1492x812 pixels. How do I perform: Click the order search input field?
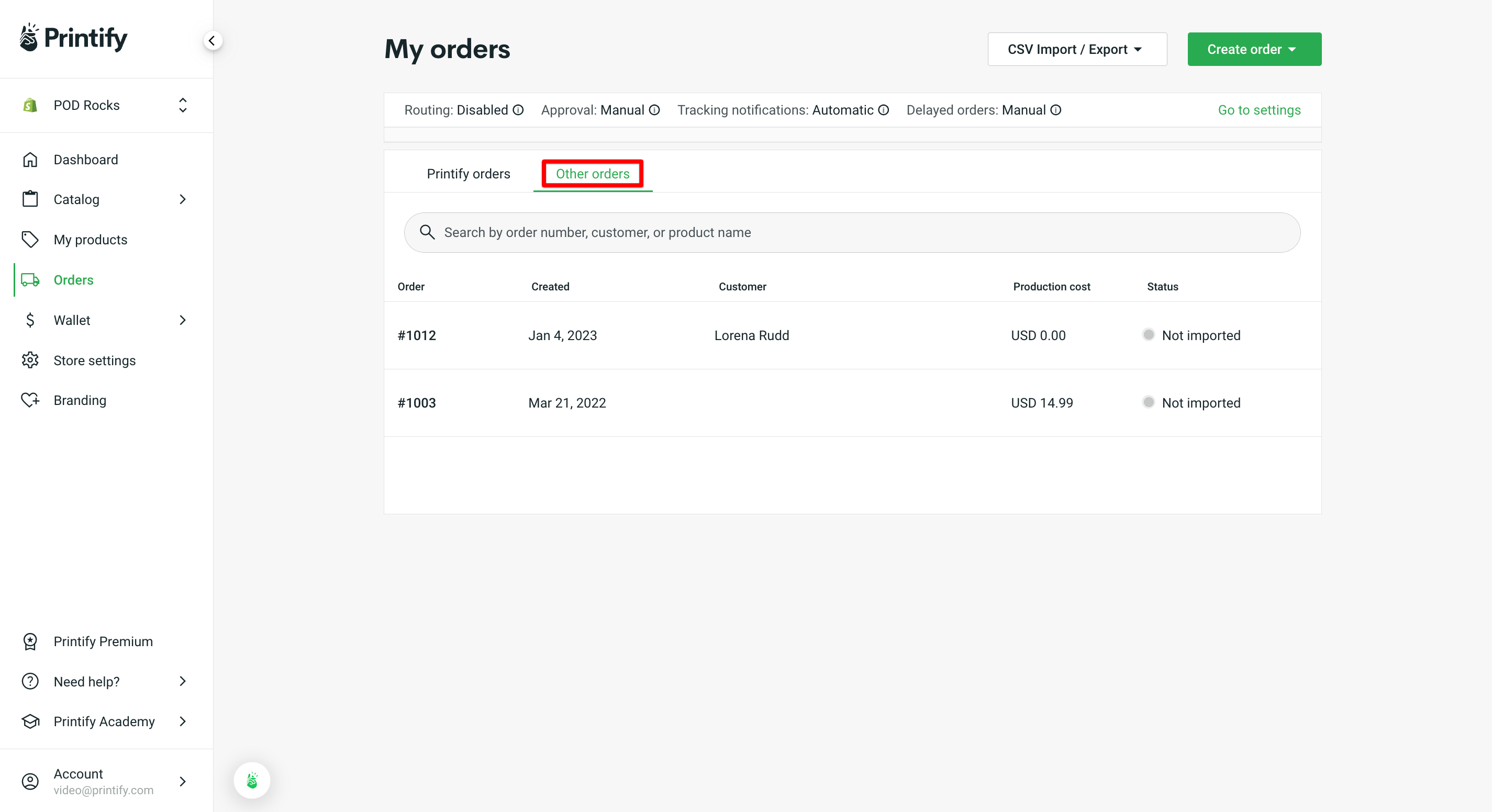tap(852, 232)
